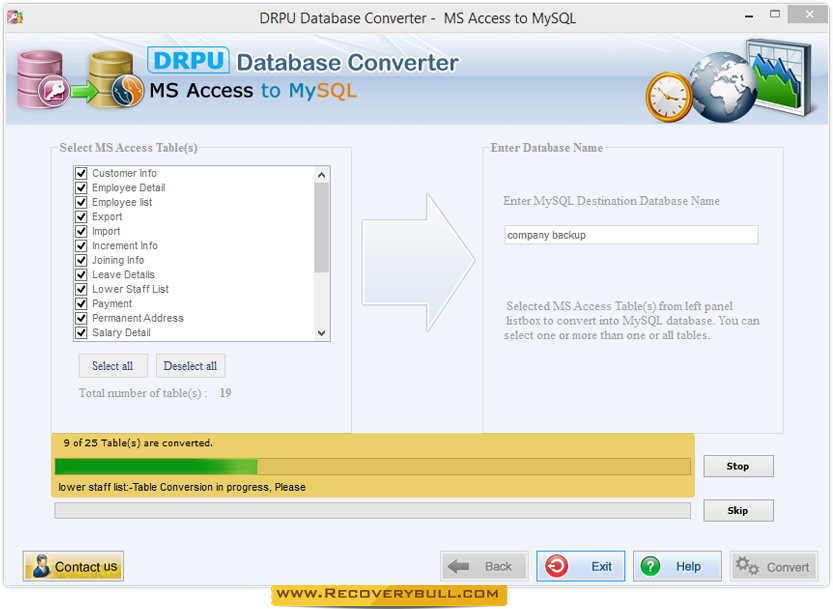Image resolution: width=833 pixels, height=609 pixels.
Task: Toggle the Employee list checkbox
Action: [x=81, y=202]
